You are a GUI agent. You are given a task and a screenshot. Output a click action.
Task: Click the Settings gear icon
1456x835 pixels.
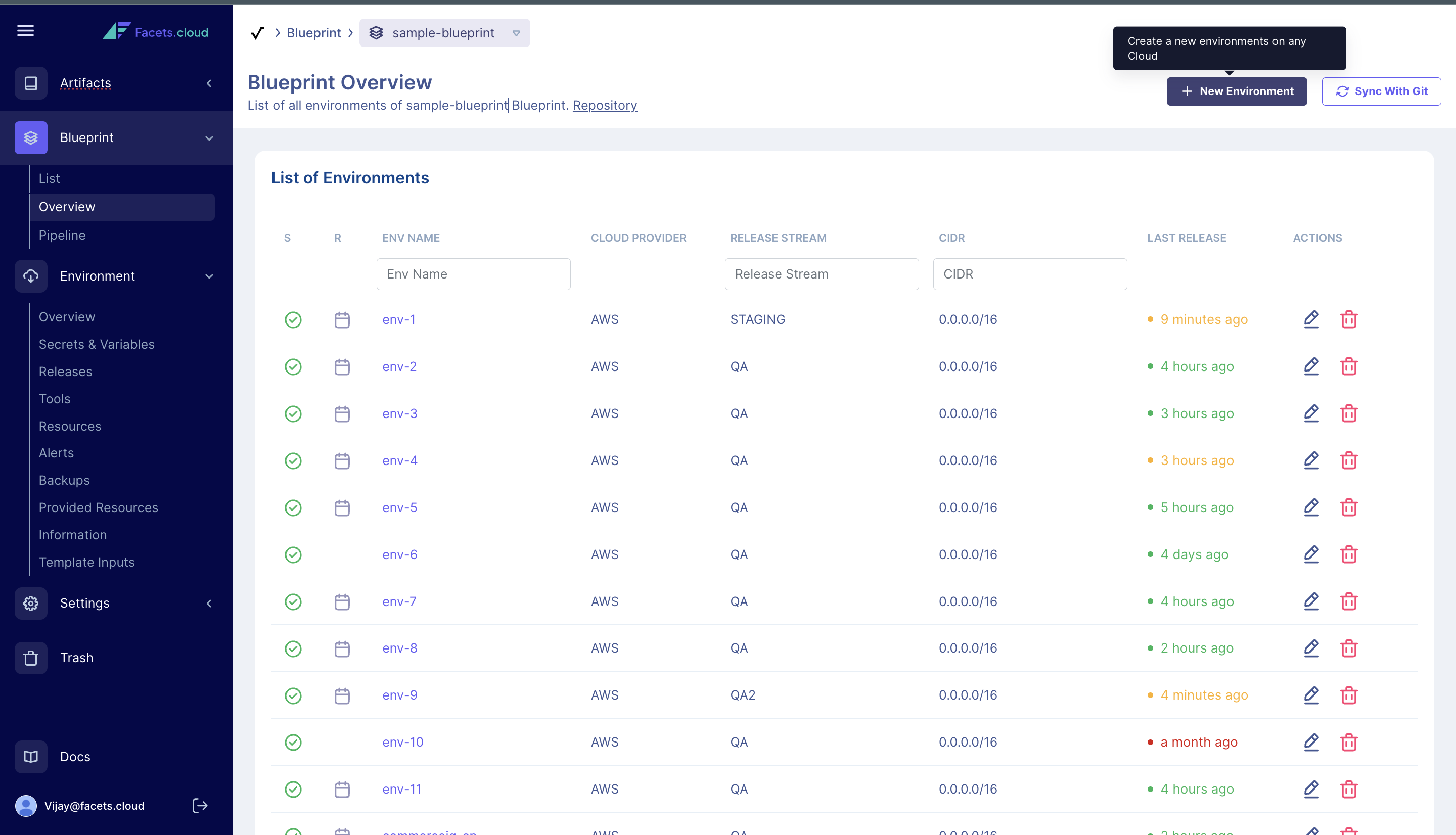pyautogui.click(x=30, y=602)
